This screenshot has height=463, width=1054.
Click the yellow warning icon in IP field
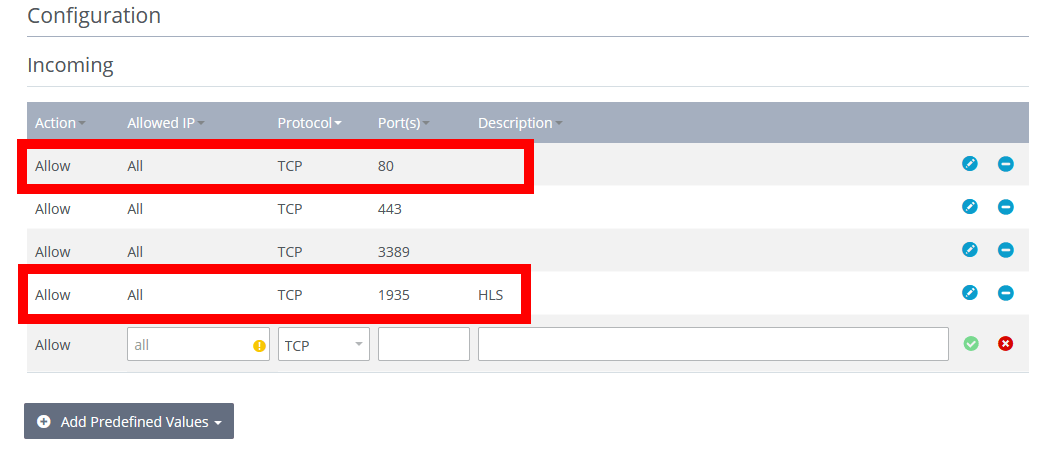[259, 345]
